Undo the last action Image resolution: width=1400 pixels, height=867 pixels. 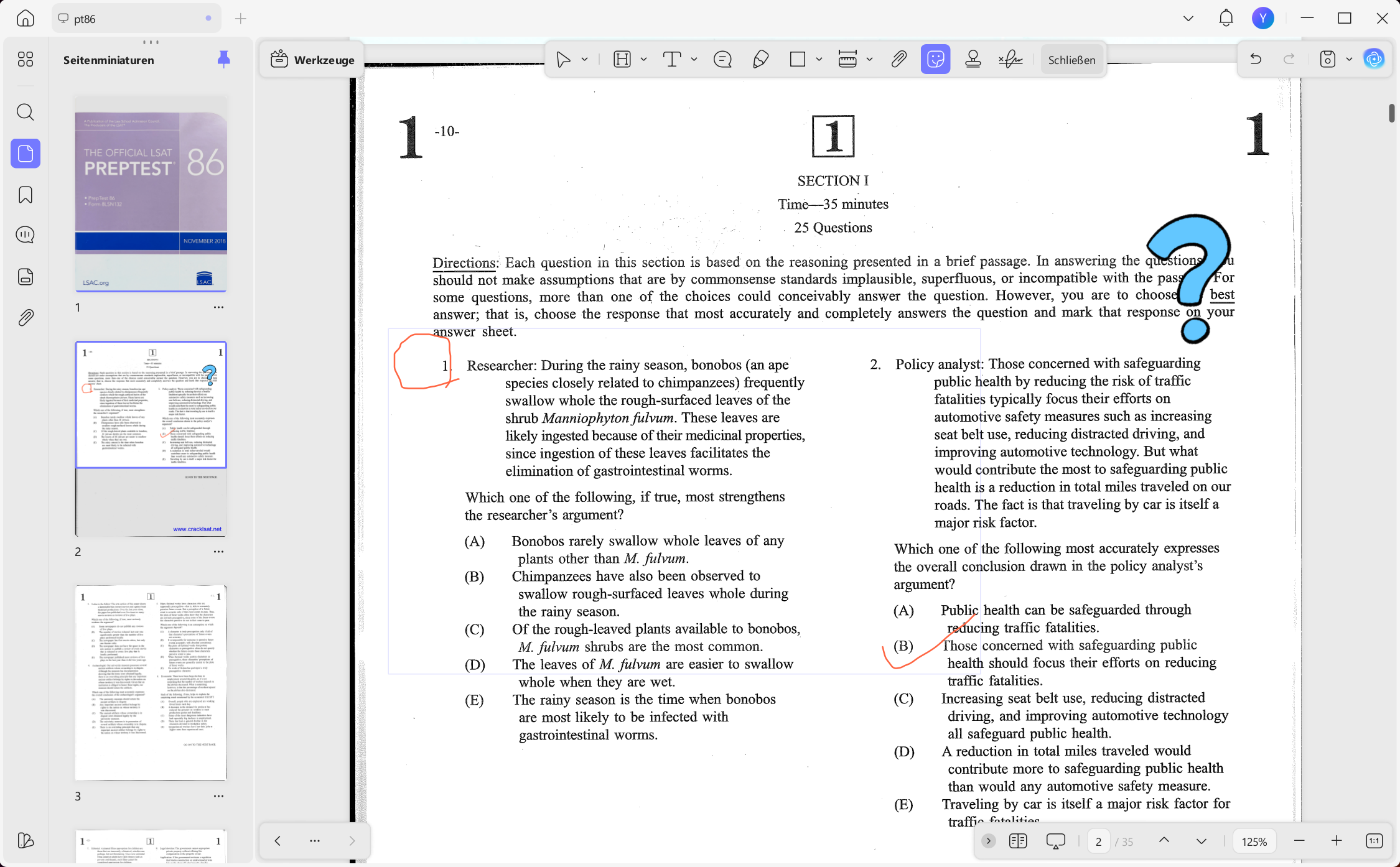(x=1256, y=59)
